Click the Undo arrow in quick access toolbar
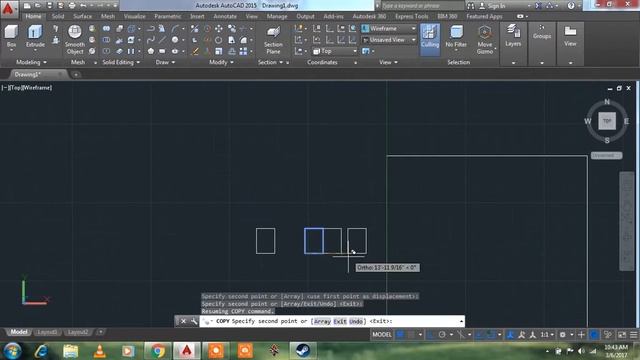 [83, 6]
